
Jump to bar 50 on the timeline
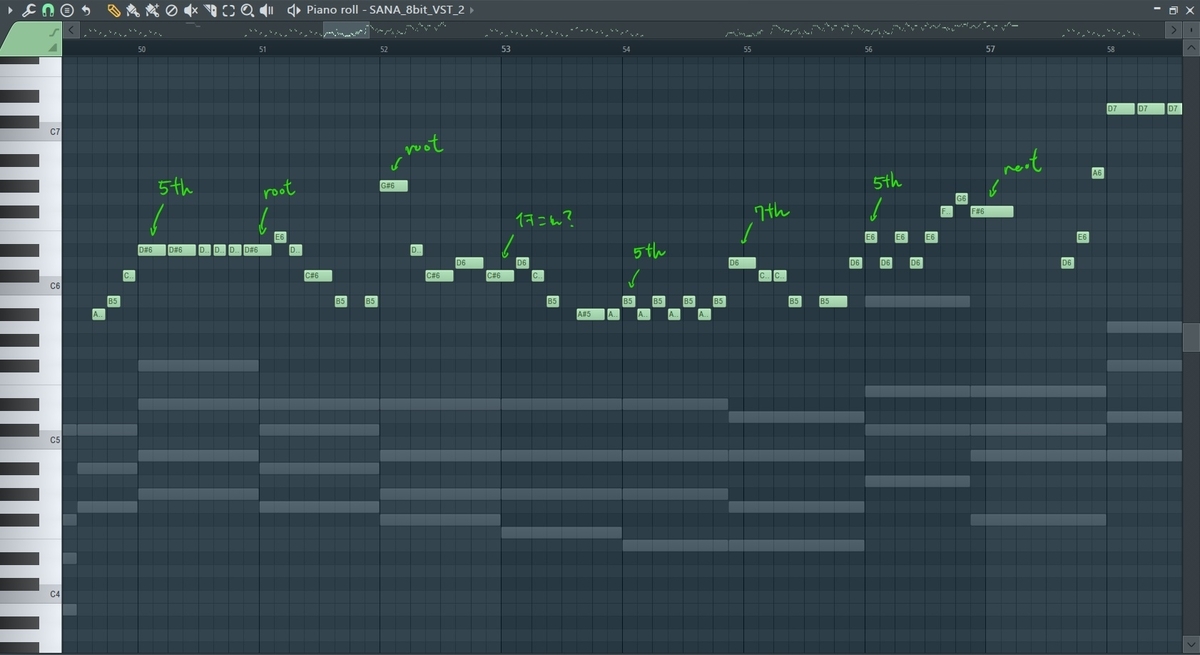(141, 49)
